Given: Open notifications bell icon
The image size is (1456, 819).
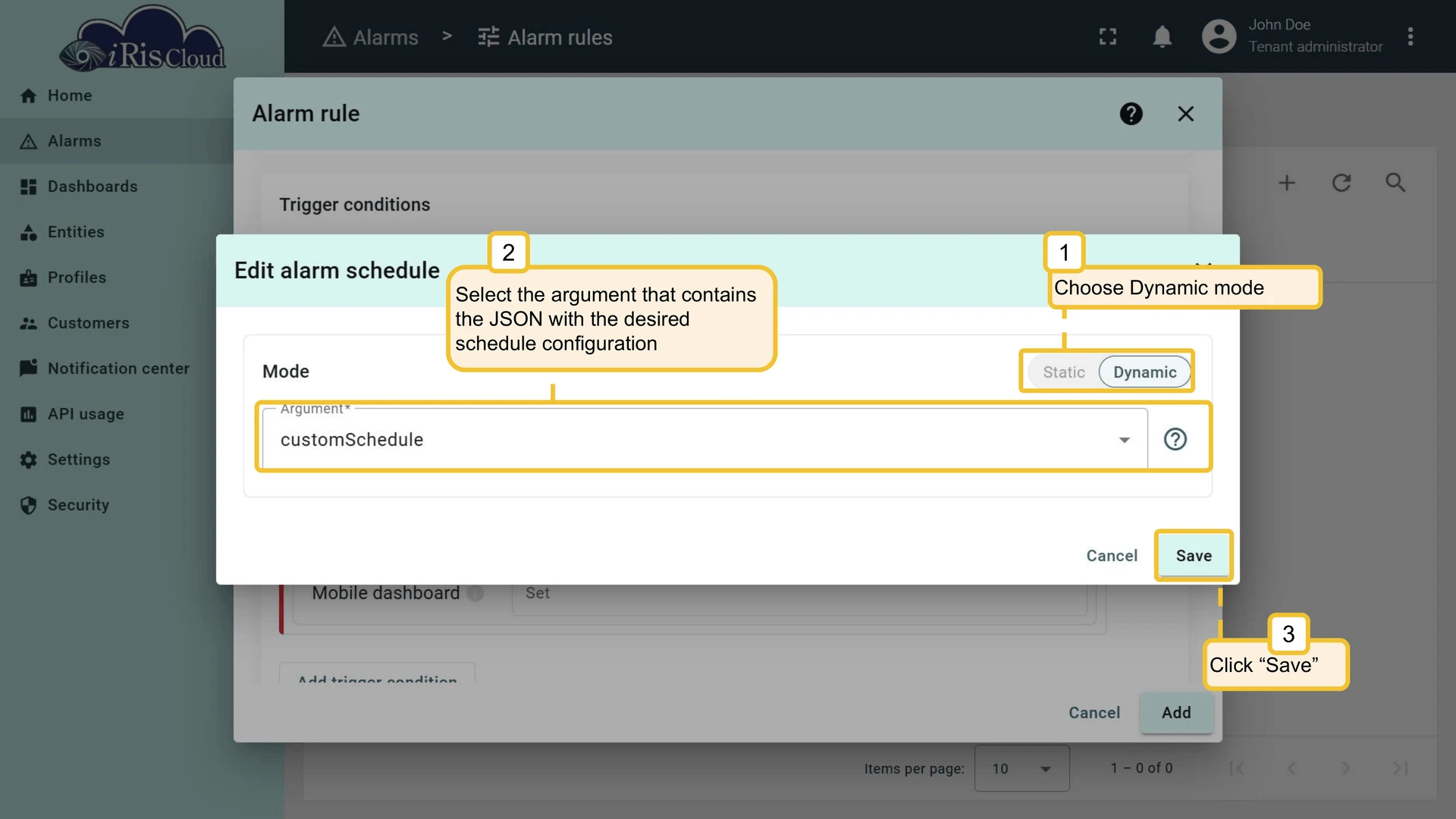Looking at the screenshot, I should click(1163, 36).
